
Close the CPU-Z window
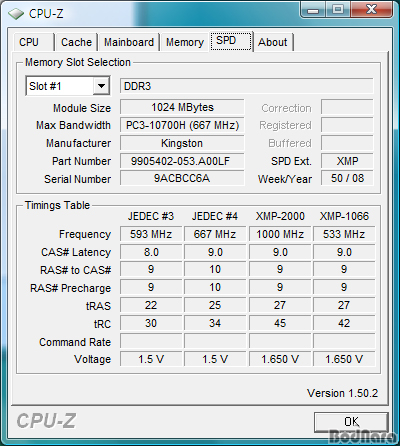tap(371, 9)
